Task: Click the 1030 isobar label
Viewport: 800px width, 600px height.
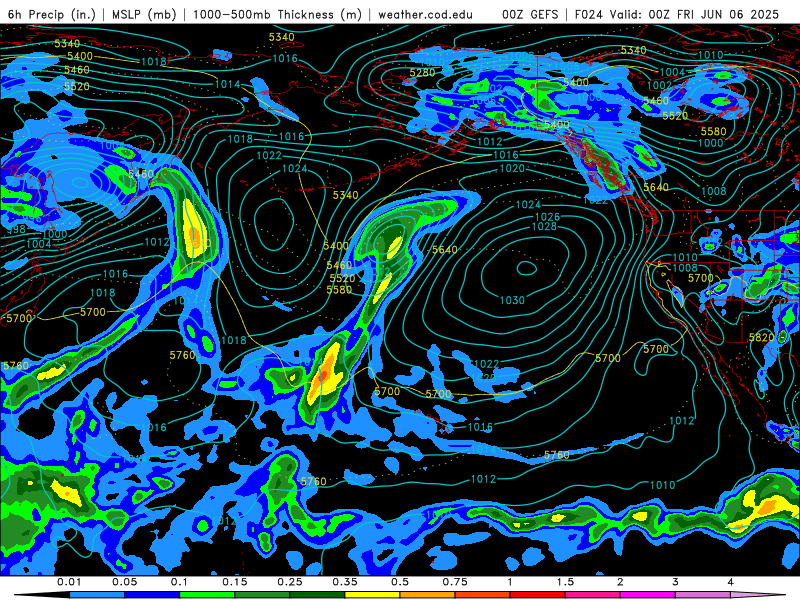Action: 512,301
